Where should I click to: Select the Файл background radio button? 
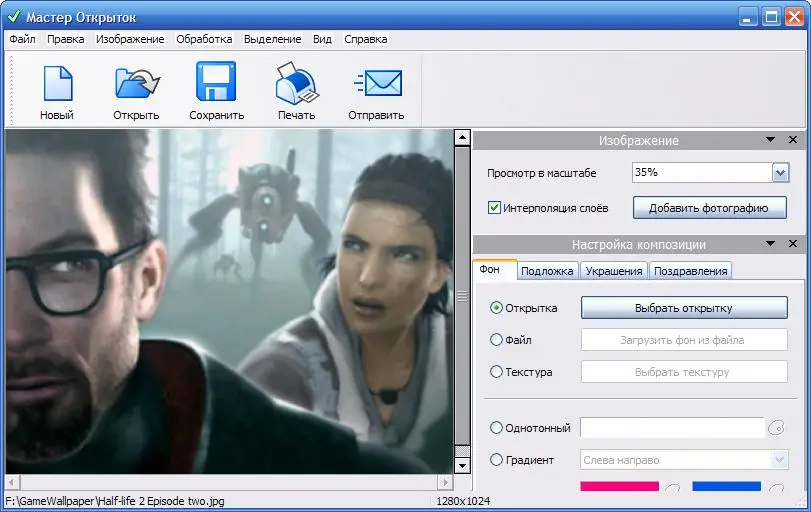coord(496,340)
